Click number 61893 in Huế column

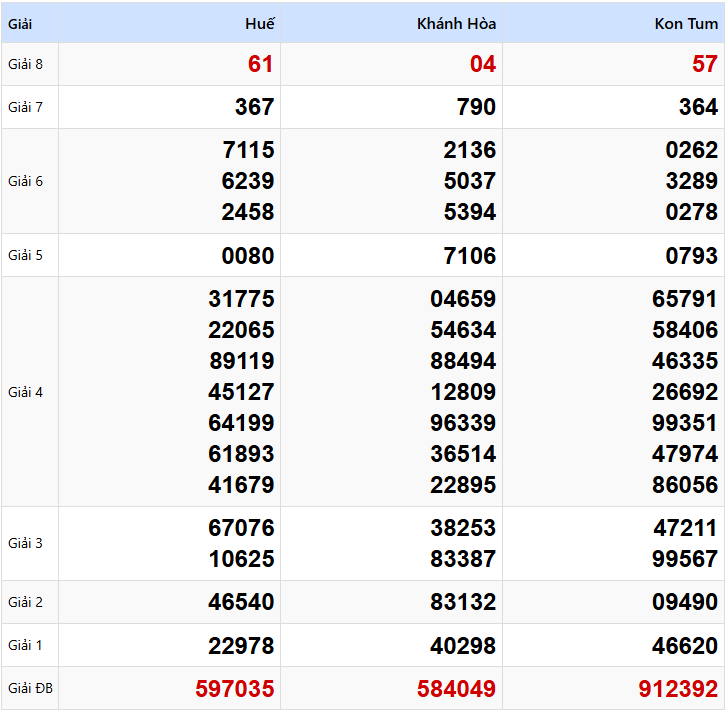click(241, 454)
